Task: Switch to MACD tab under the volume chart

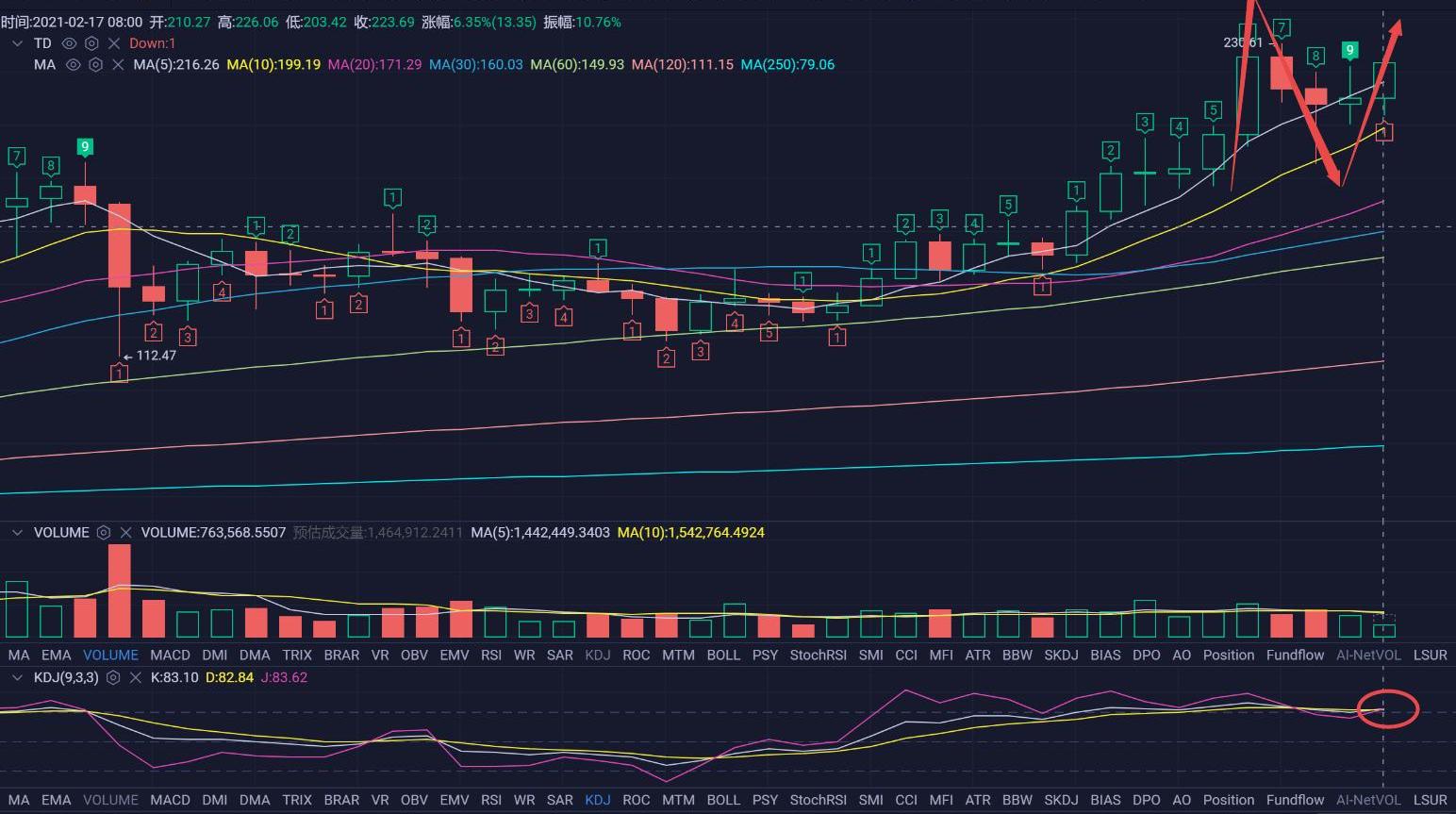Action: point(170,655)
